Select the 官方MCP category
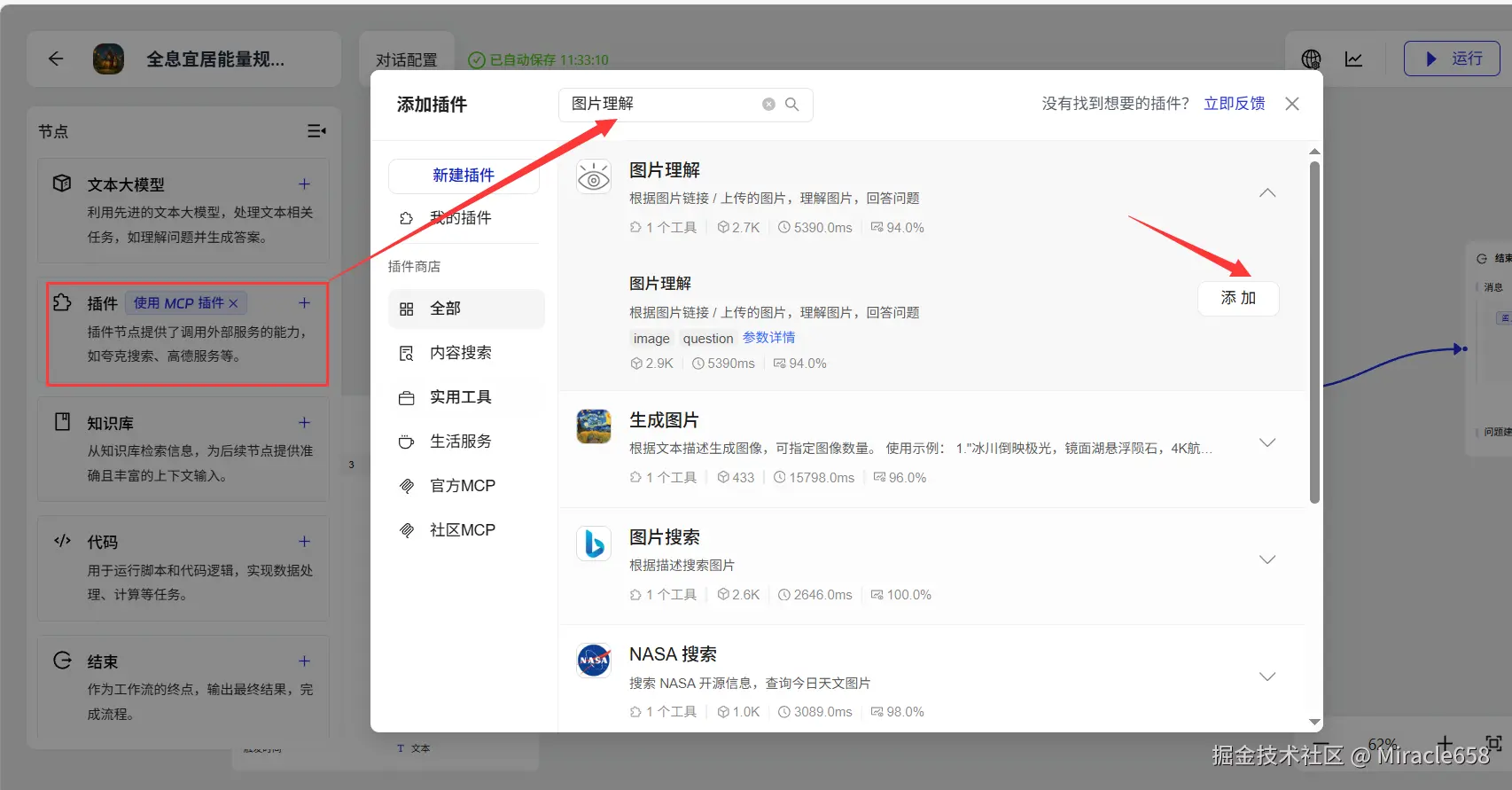 coord(466,486)
